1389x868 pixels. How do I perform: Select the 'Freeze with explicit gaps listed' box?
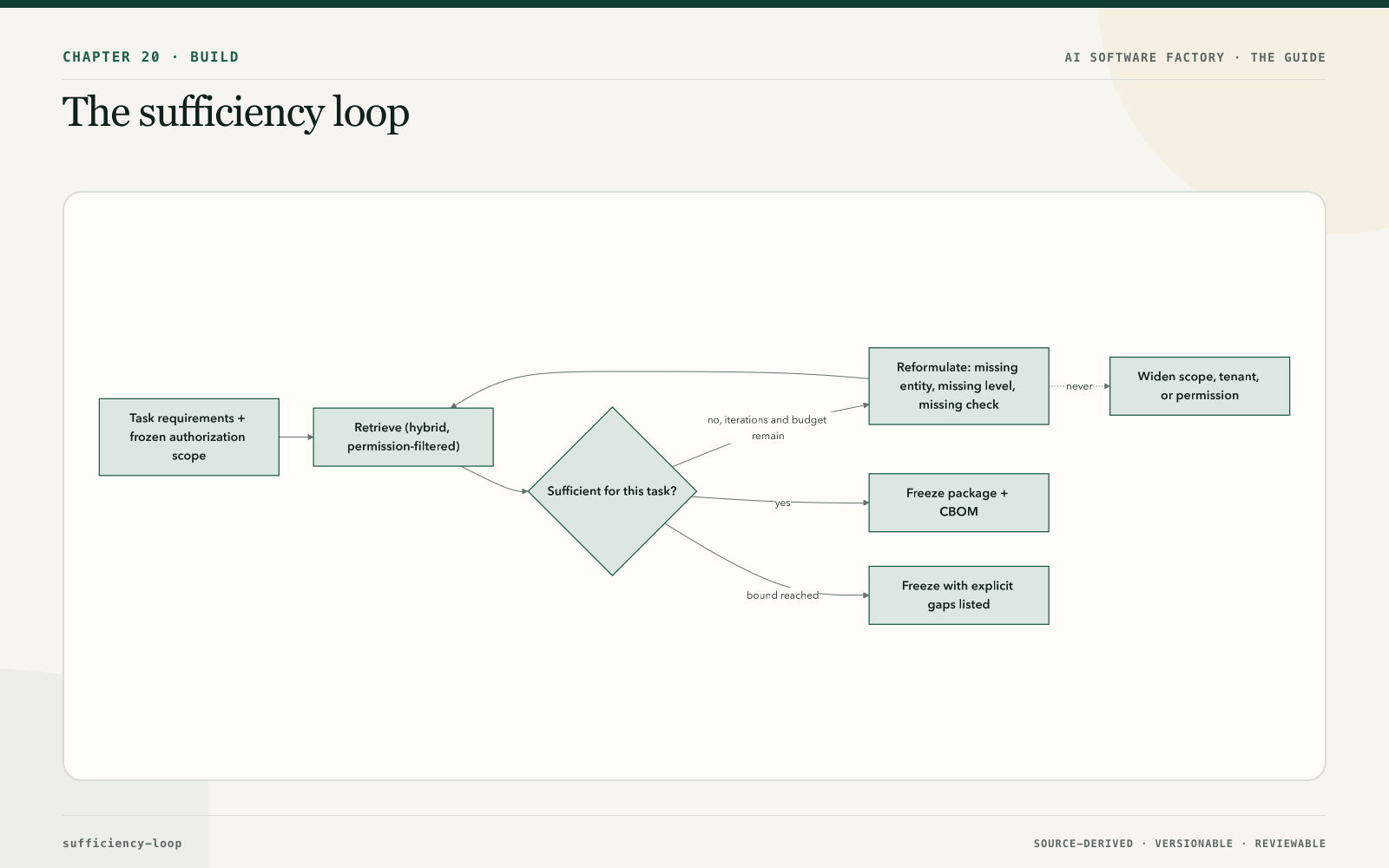[x=958, y=595]
